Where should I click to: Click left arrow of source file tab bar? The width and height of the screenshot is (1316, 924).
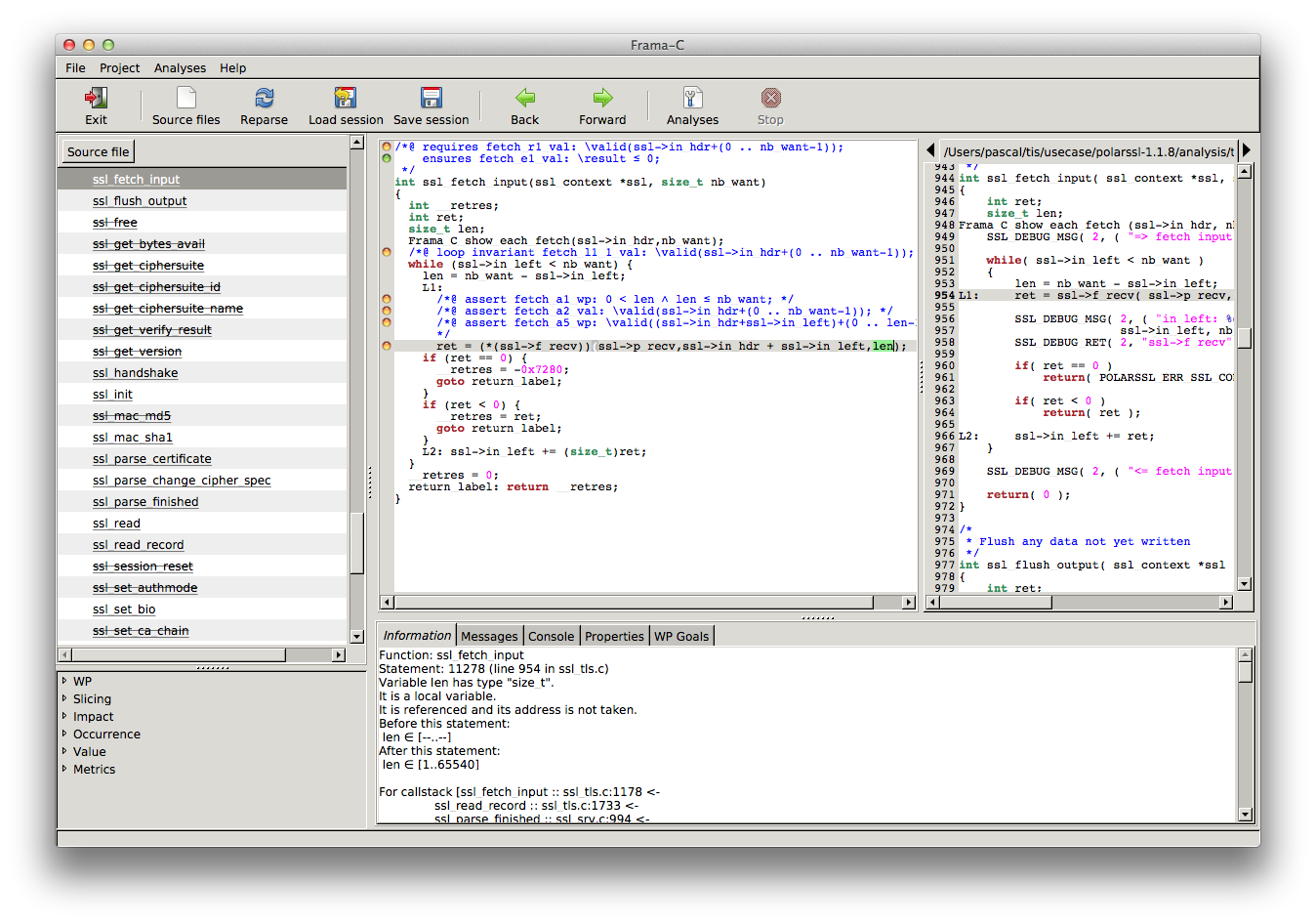[930, 150]
